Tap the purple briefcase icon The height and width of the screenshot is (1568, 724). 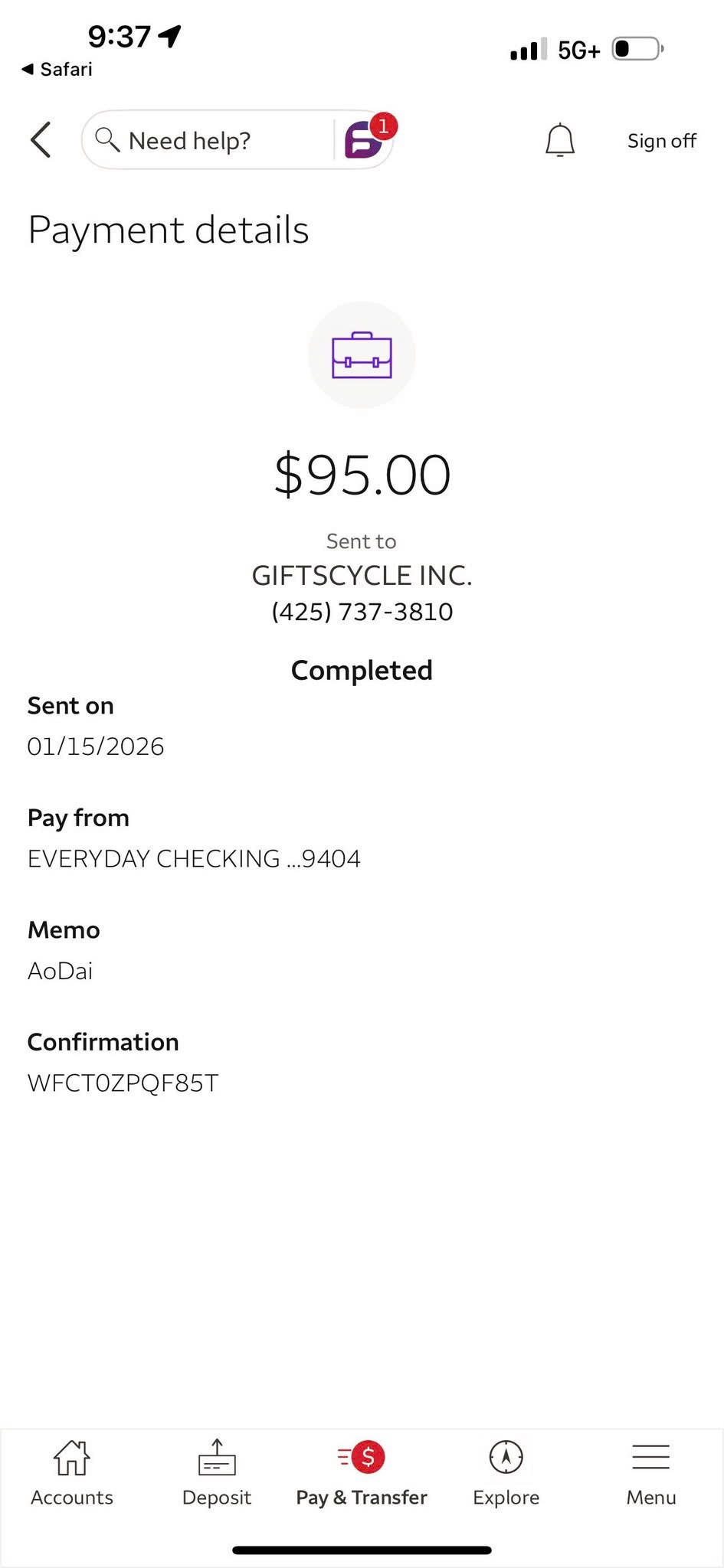362,355
